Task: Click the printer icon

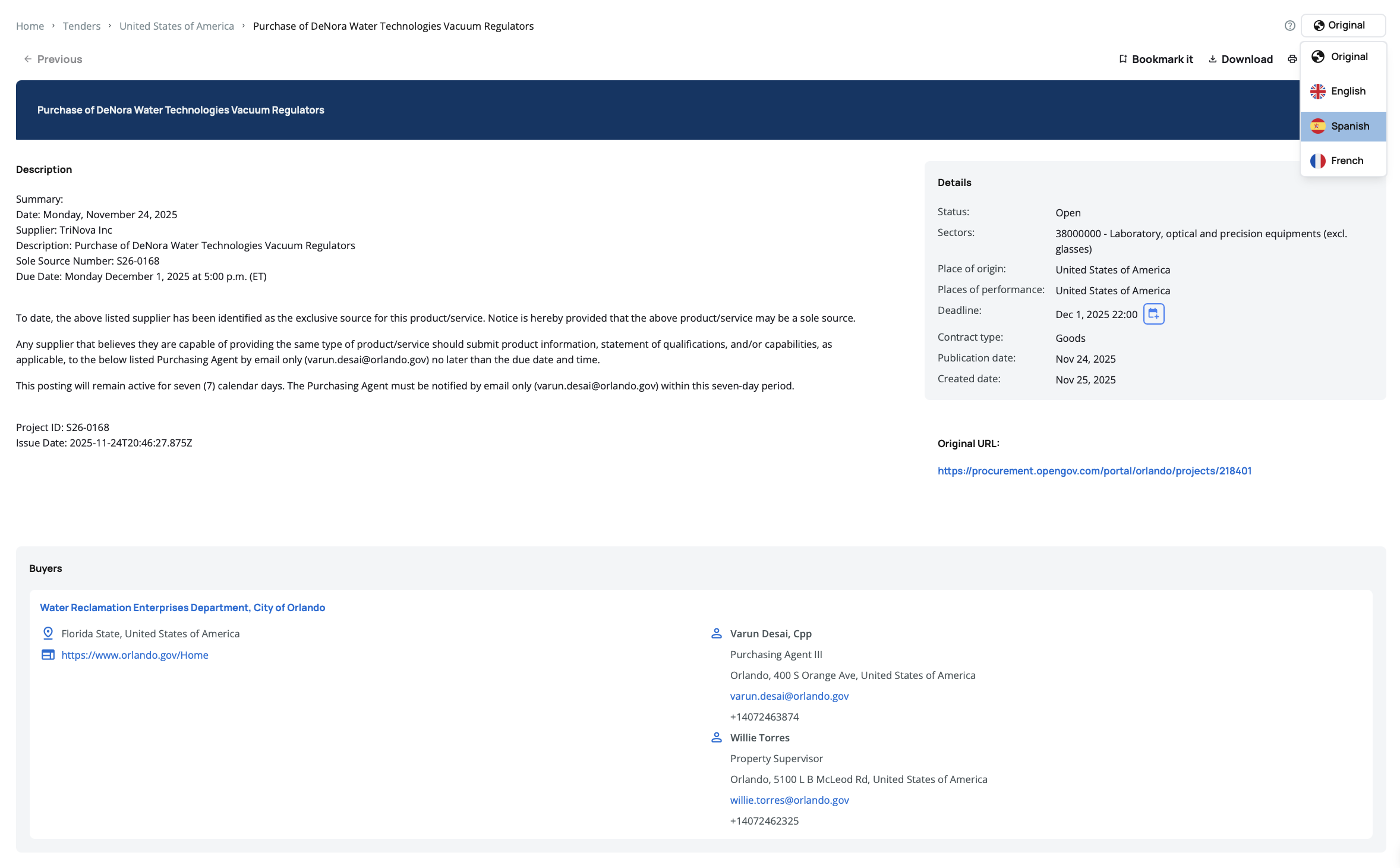Action: pyautogui.click(x=1292, y=59)
